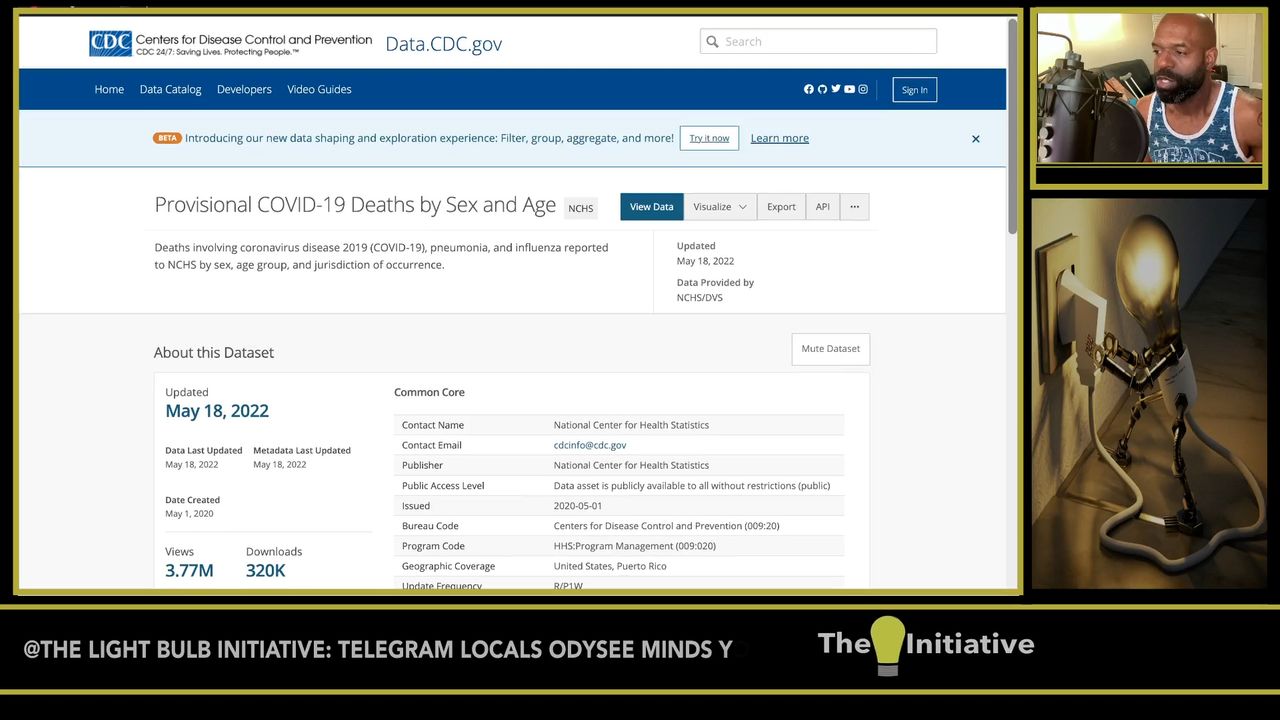
Task: Dismiss the beta announcement banner
Action: 976,139
